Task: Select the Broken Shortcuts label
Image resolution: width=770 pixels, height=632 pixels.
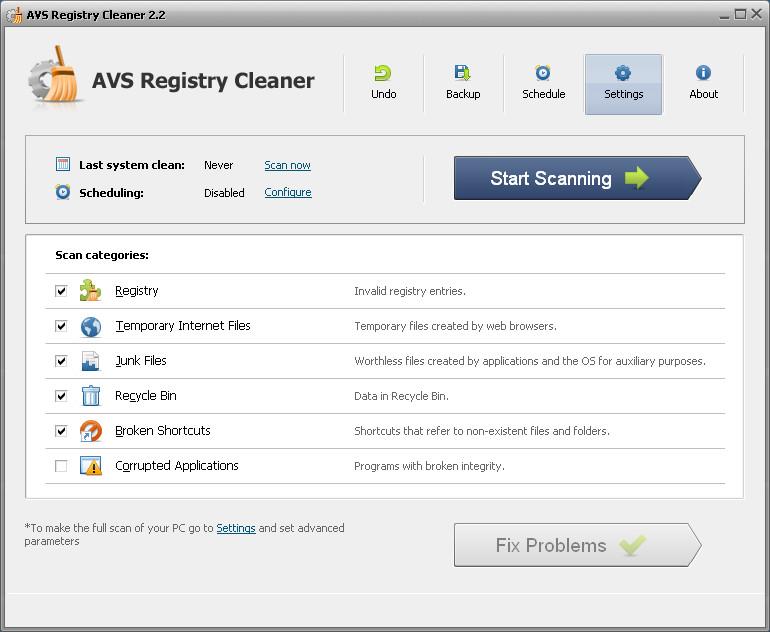Action: pos(163,431)
